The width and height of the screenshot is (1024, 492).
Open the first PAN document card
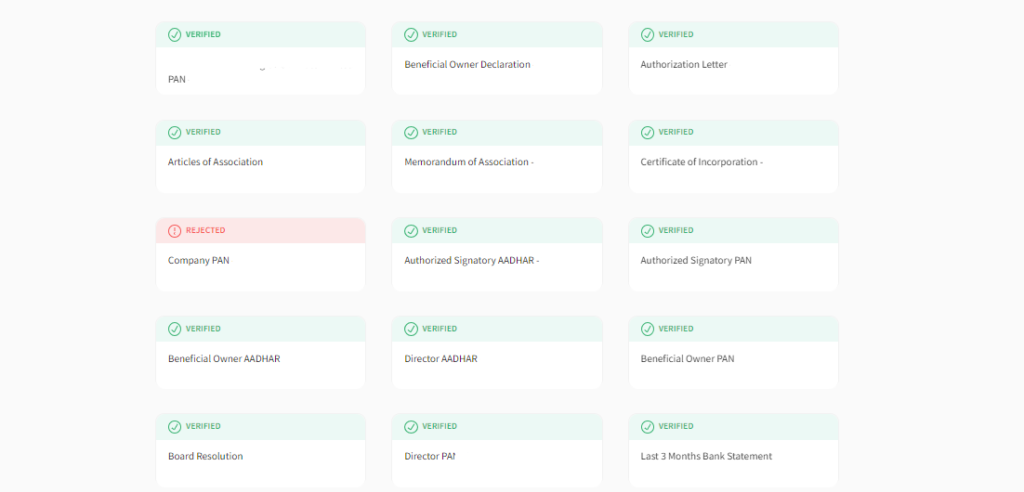point(260,70)
